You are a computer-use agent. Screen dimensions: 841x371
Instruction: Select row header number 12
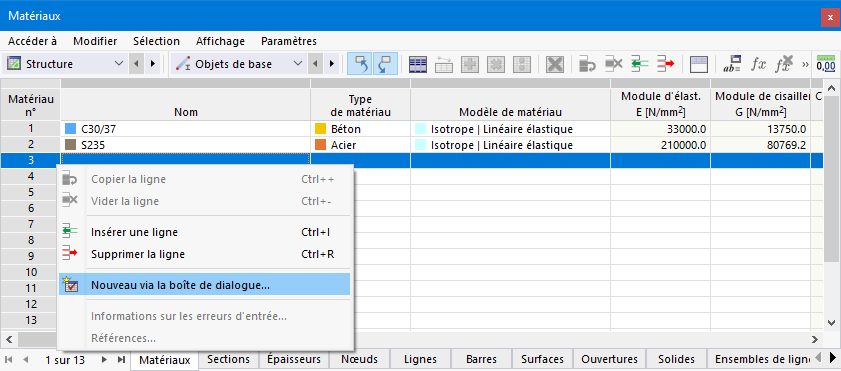(31, 304)
